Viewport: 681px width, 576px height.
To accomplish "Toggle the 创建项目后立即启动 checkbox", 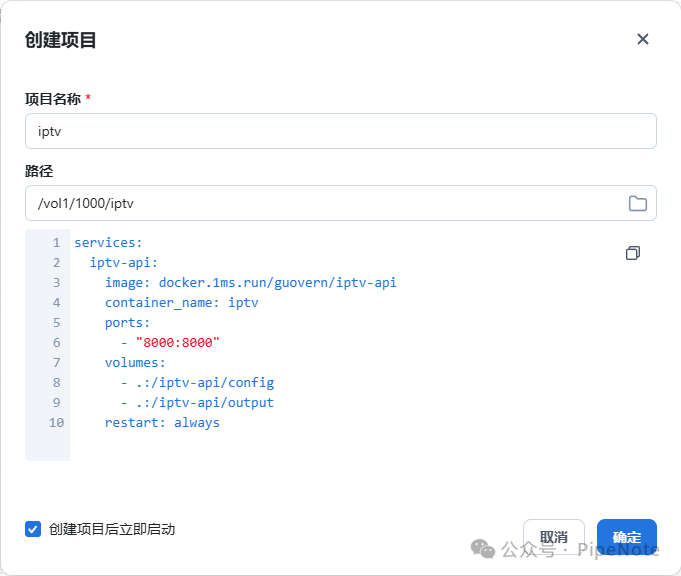I will (33, 529).
